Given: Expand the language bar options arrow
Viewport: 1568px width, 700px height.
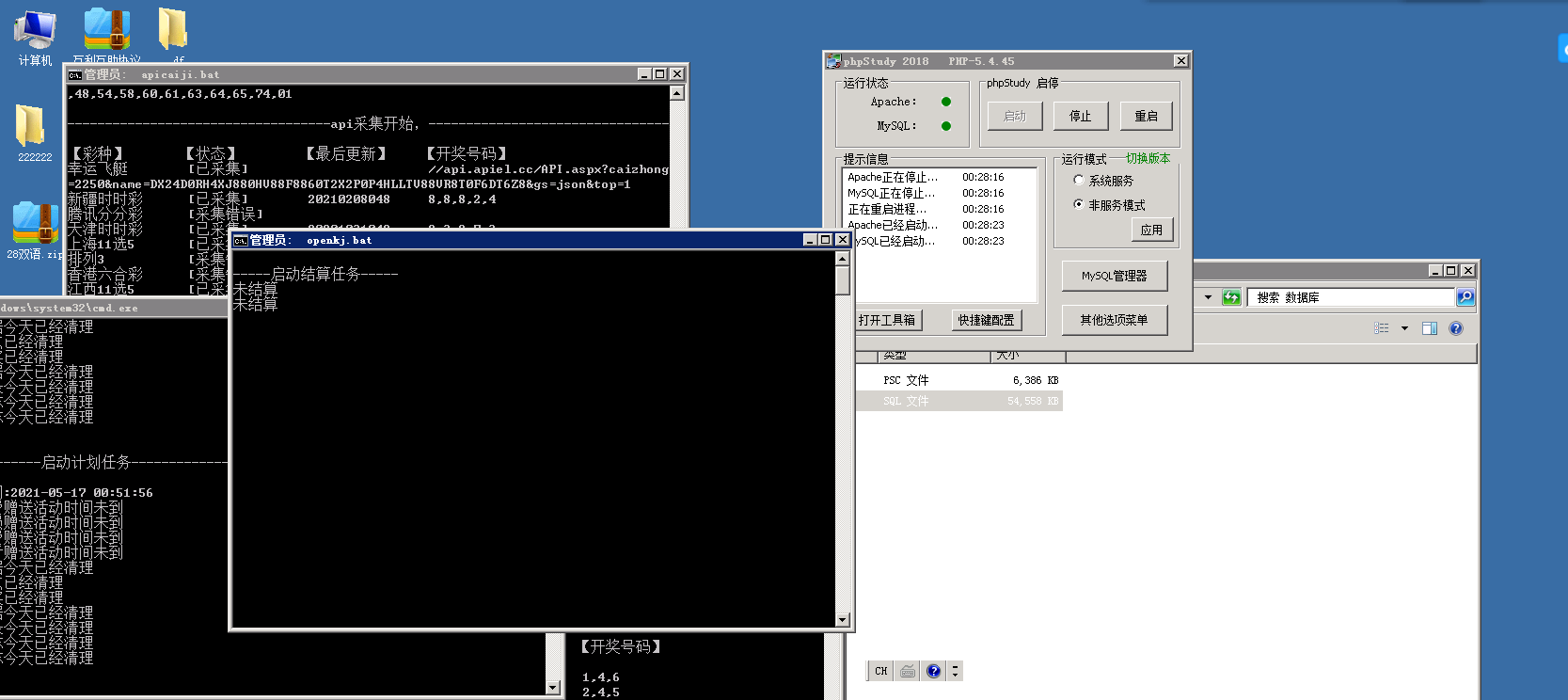Looking at the screenshot, I should tap(956, 671).
